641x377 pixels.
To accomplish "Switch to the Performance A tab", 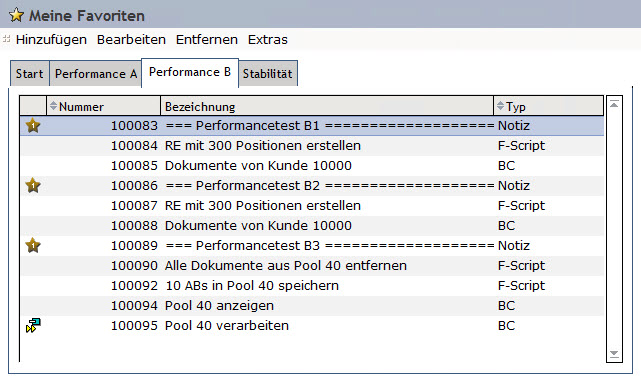I will coord(96,74).
